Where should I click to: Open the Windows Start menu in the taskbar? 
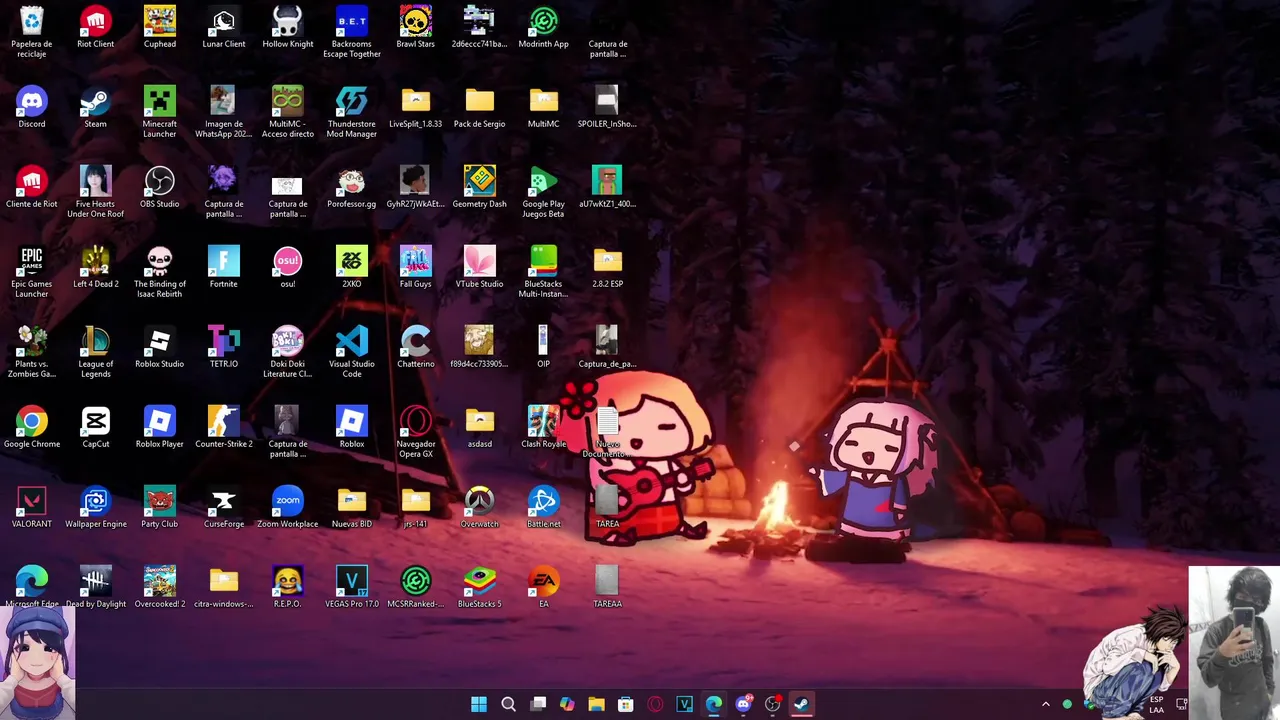[479, 704]
